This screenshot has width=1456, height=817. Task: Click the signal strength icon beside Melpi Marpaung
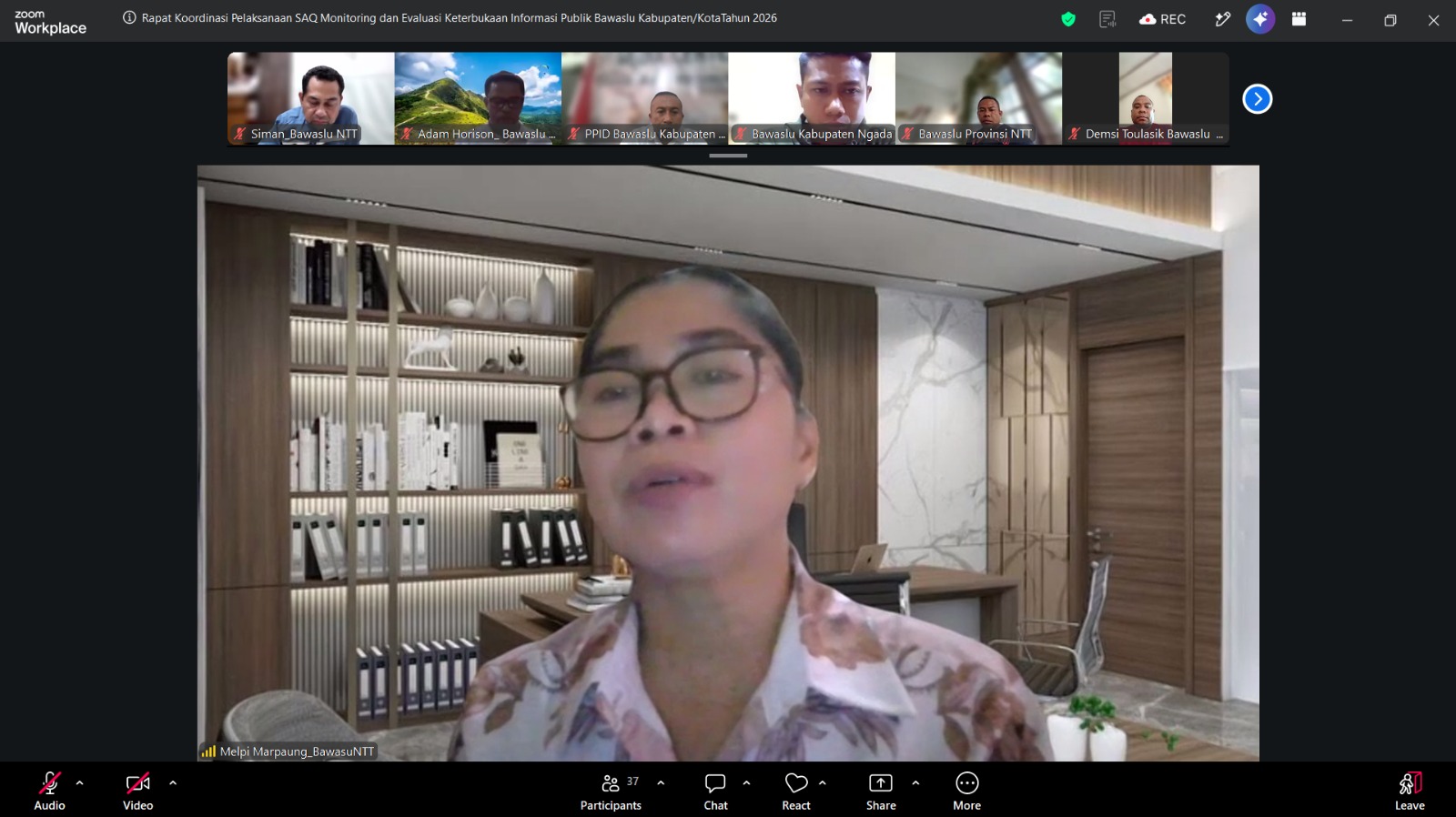pos(208,751)
